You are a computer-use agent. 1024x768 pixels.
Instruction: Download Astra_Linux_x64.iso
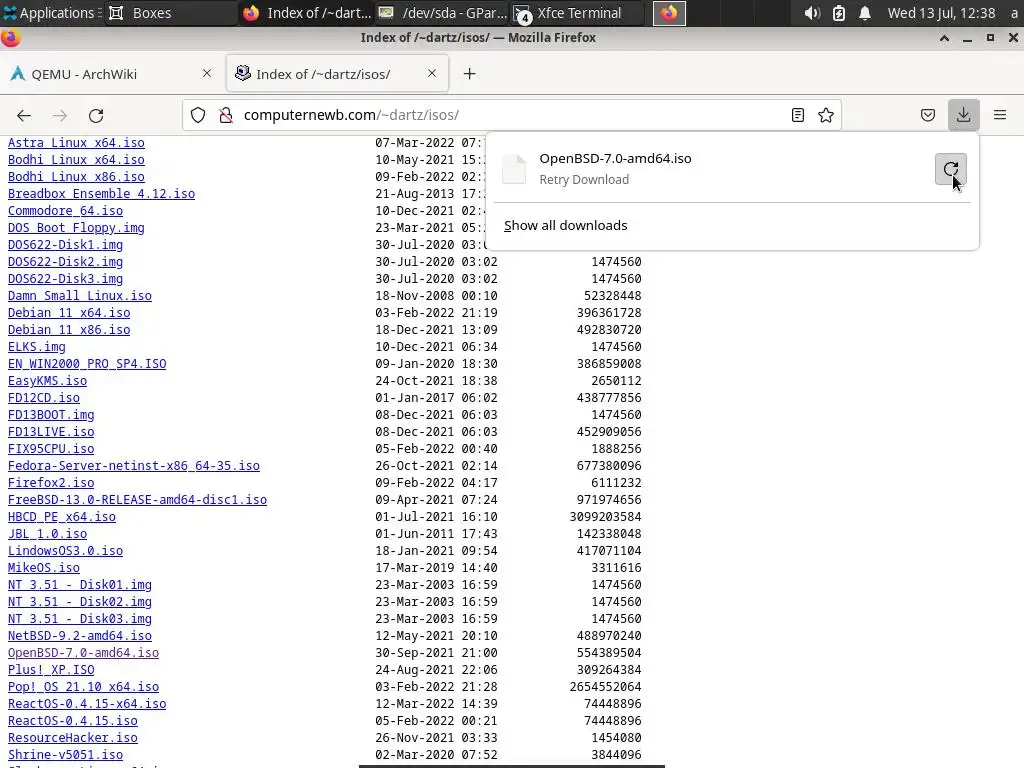click(x=76, y=143)
